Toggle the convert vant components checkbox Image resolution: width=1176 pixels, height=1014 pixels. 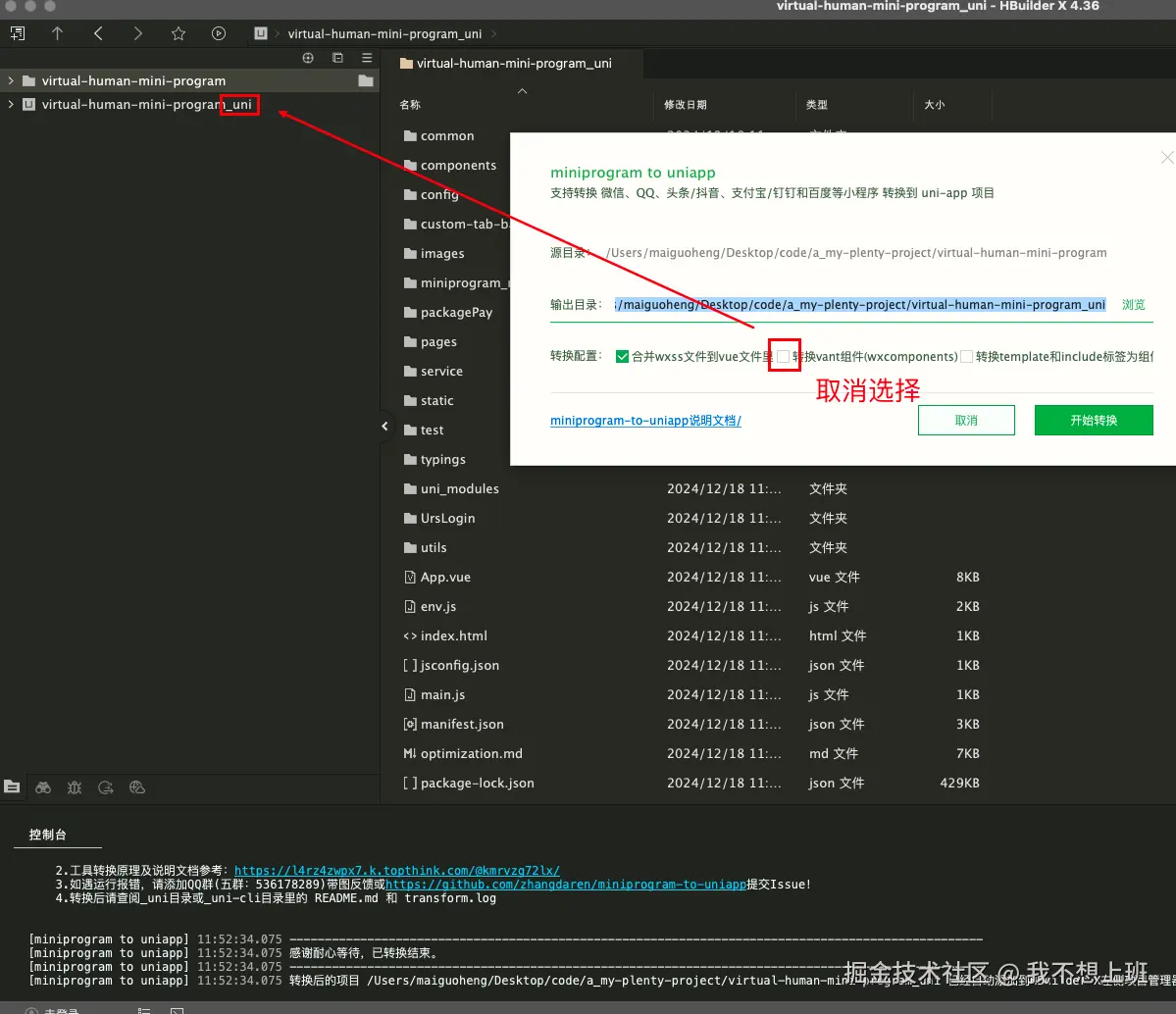(x=783, y=356)
